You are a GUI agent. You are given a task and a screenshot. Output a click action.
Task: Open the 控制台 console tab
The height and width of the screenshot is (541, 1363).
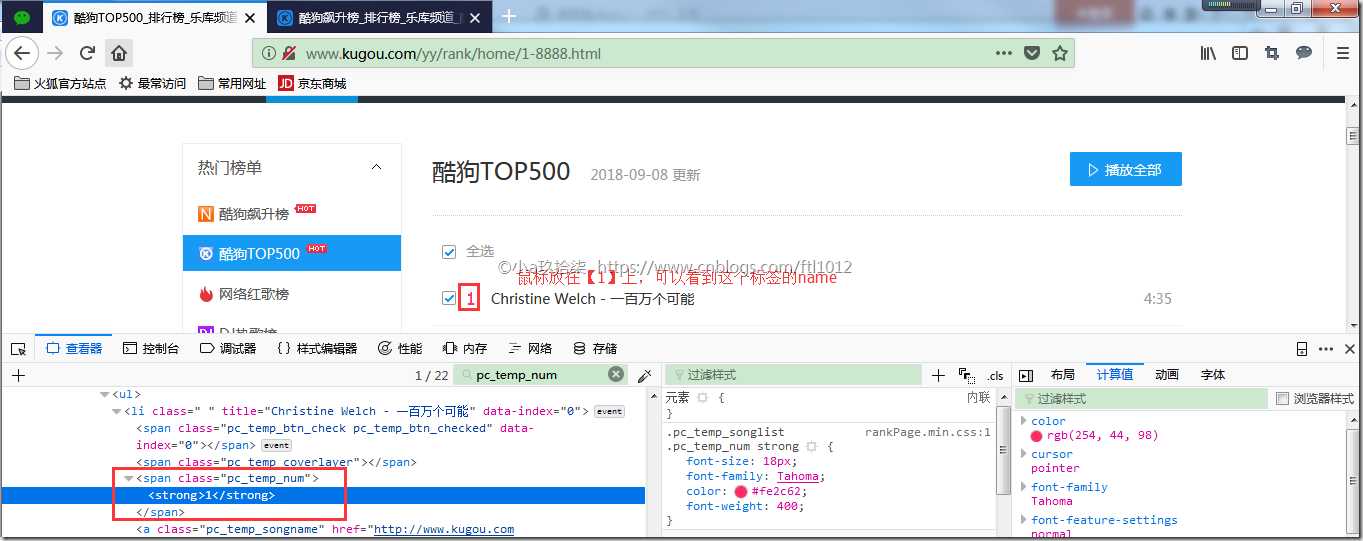click(151, 348)
